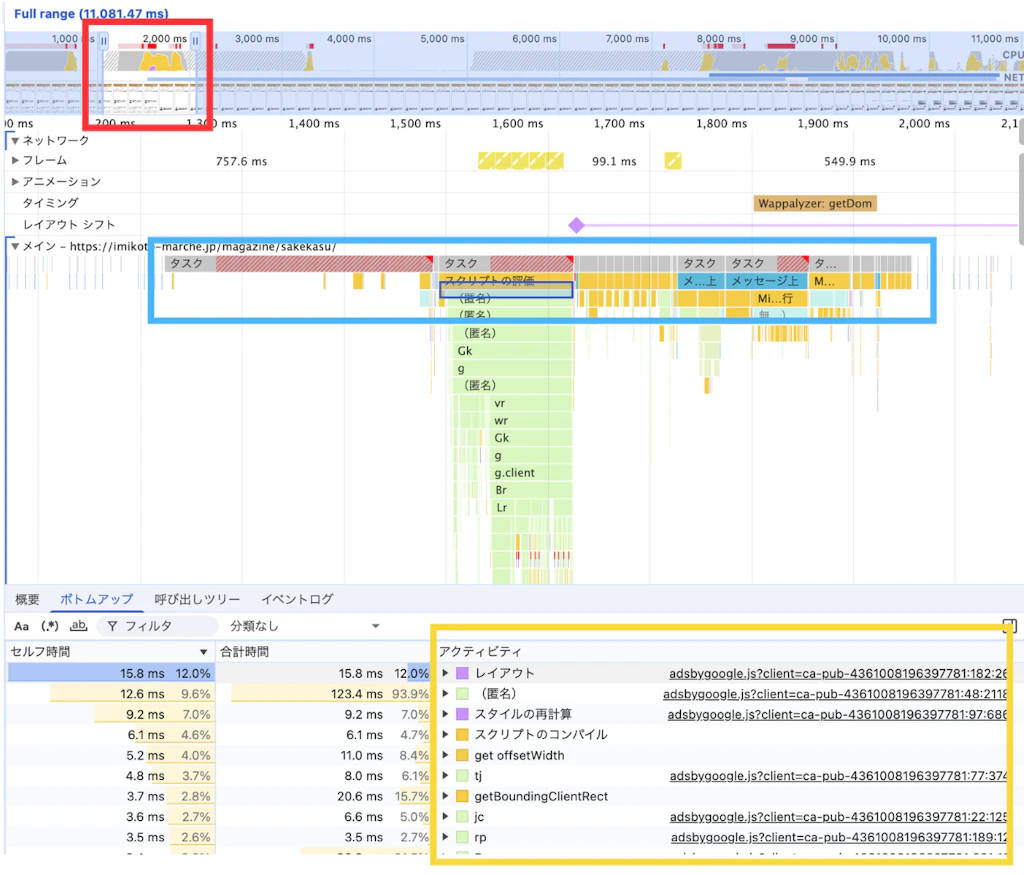Open adsbygoogle.js link ending 97:686
The height and width of the screenshot is (875, 1024).
pyautogui.click(x=837, y=714)
